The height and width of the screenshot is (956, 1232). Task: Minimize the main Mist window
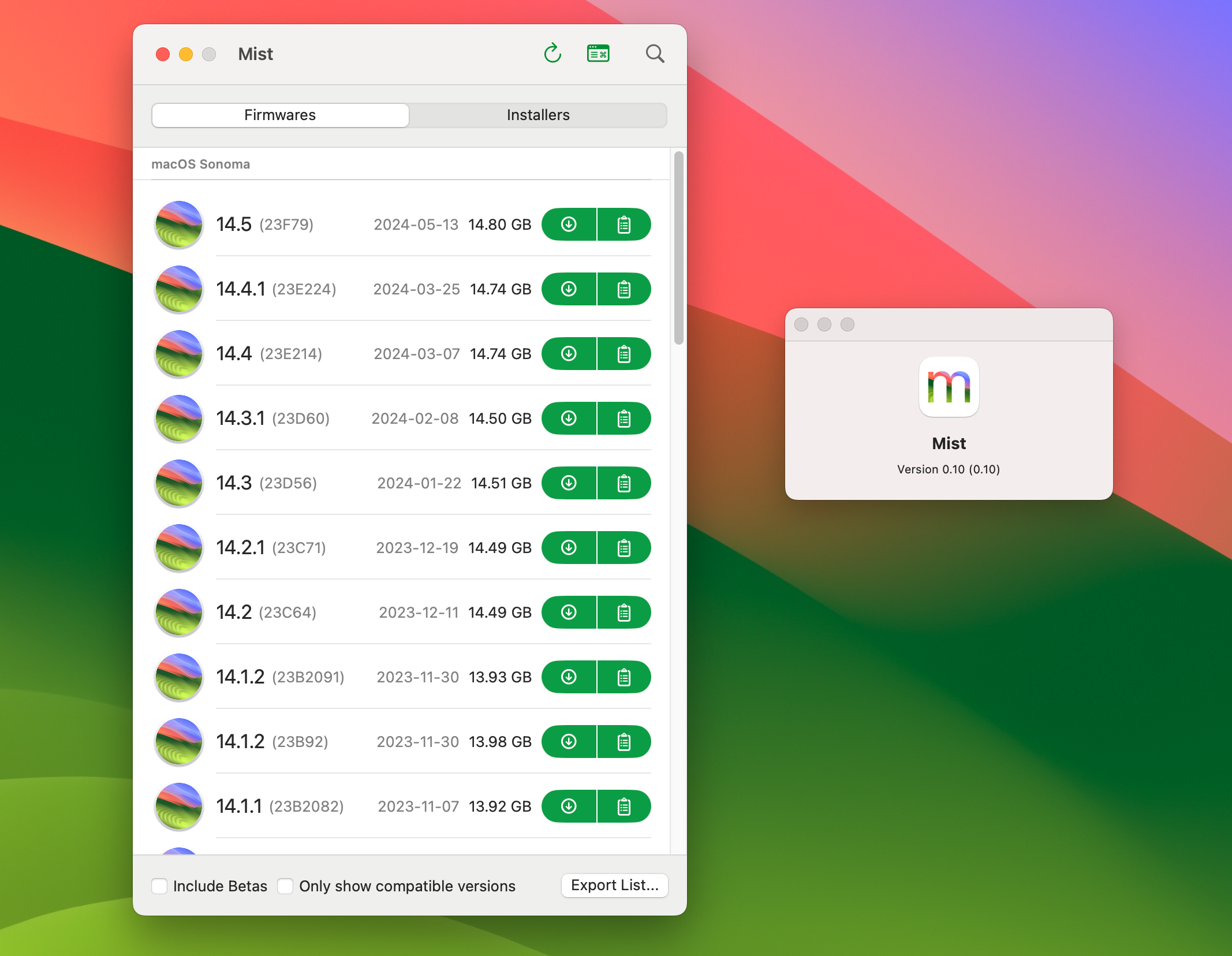click(x=186, y=54)
